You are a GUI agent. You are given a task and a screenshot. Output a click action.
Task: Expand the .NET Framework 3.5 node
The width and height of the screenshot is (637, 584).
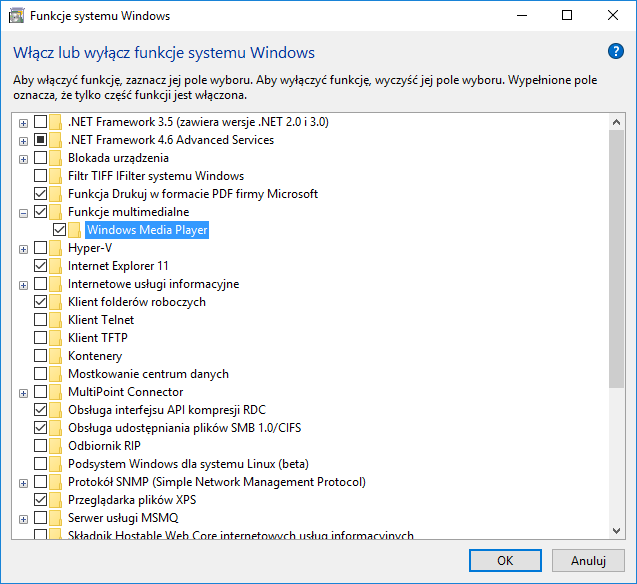[24, 123]
